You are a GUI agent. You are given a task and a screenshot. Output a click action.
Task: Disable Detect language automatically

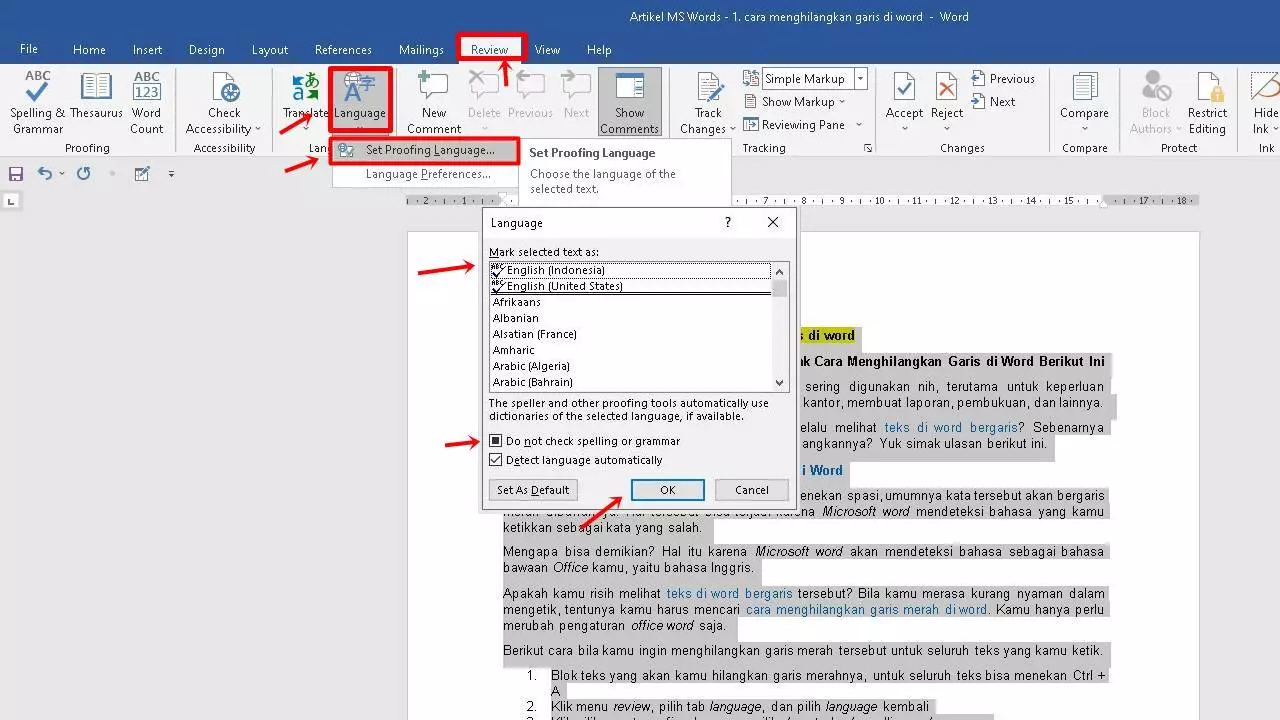(x=495, y=459)
